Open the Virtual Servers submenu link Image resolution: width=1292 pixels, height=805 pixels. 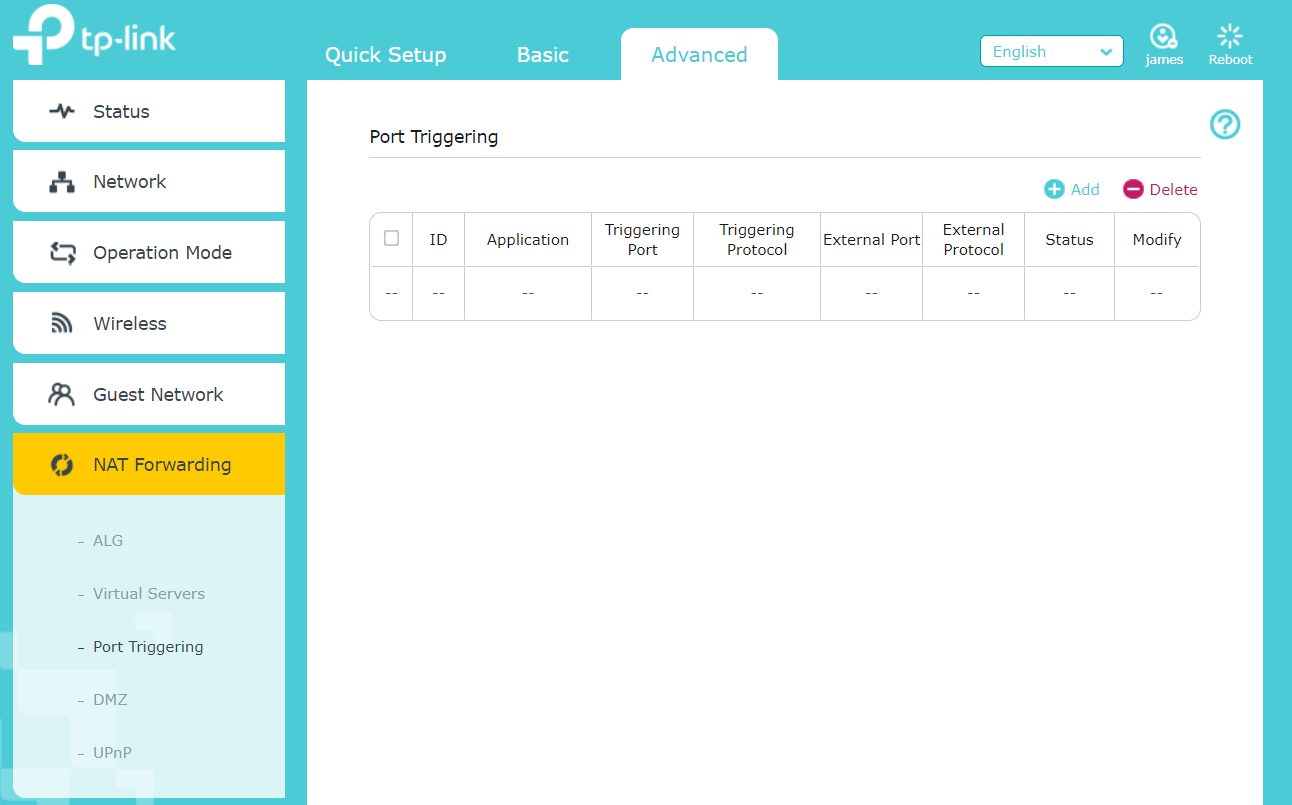click(x=149, y=594)
